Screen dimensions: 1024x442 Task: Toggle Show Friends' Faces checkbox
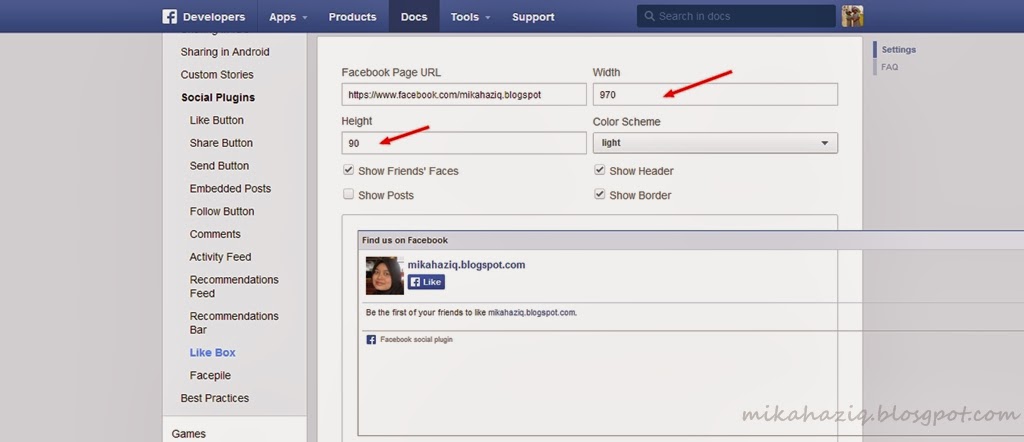(349, 170)
